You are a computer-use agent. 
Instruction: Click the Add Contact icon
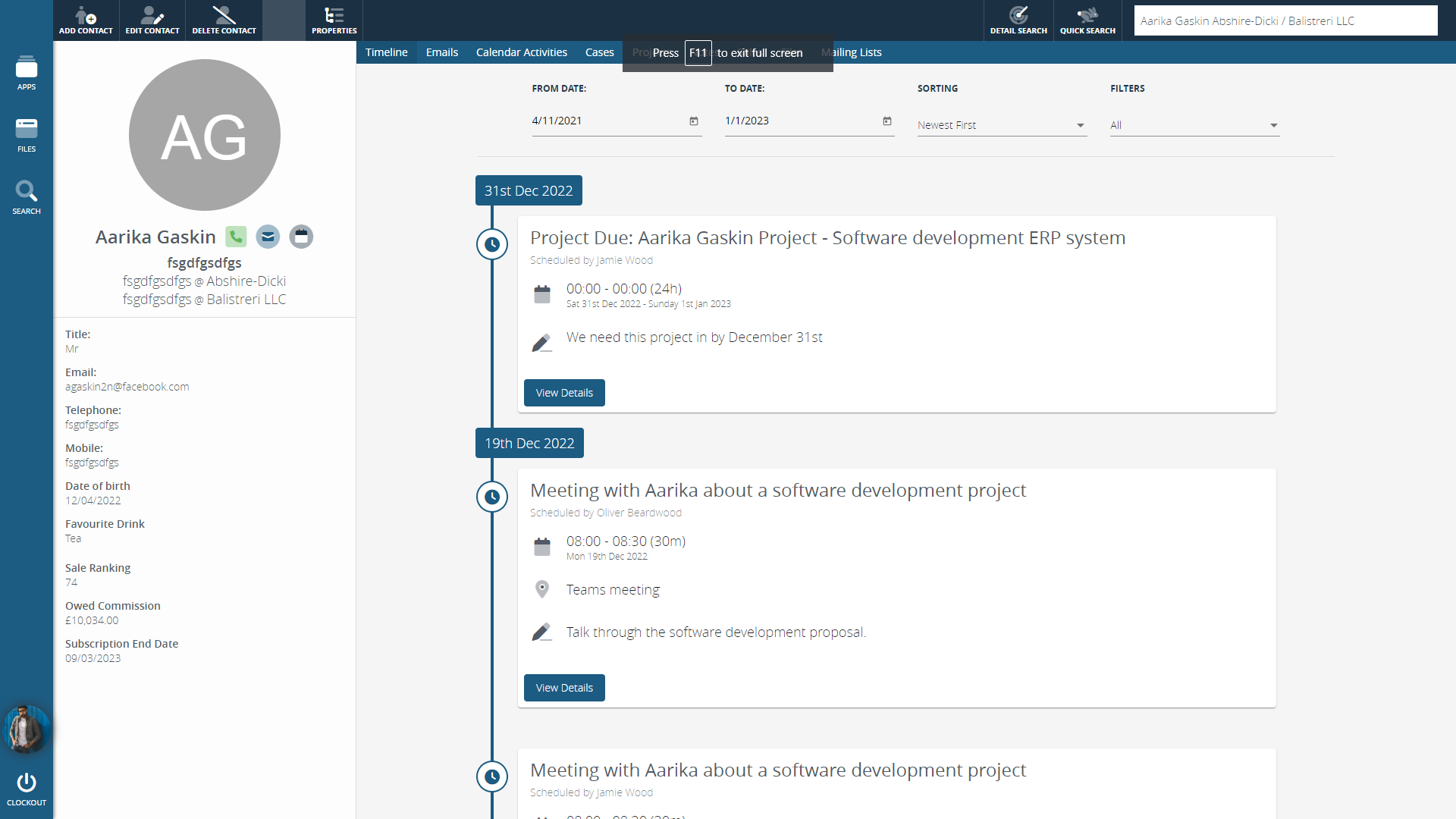[x=86, y=20]
